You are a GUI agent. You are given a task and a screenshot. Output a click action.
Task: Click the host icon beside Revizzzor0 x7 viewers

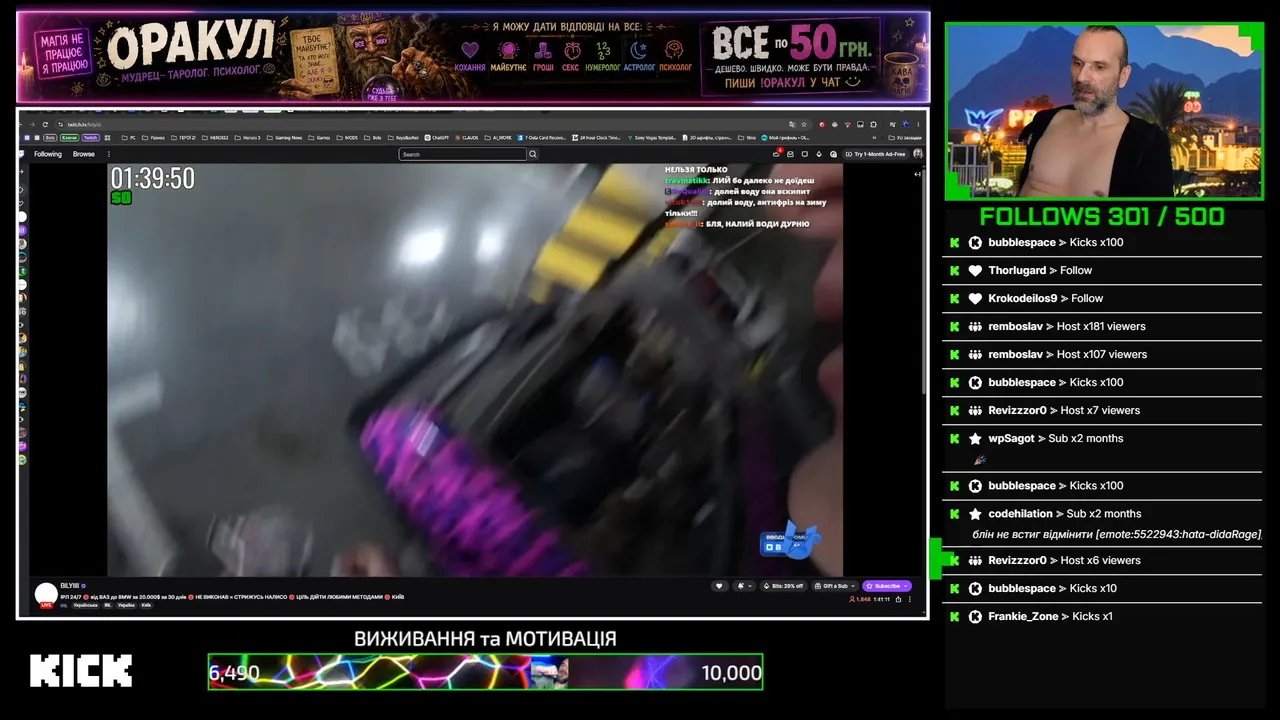(x=975, y=410)
